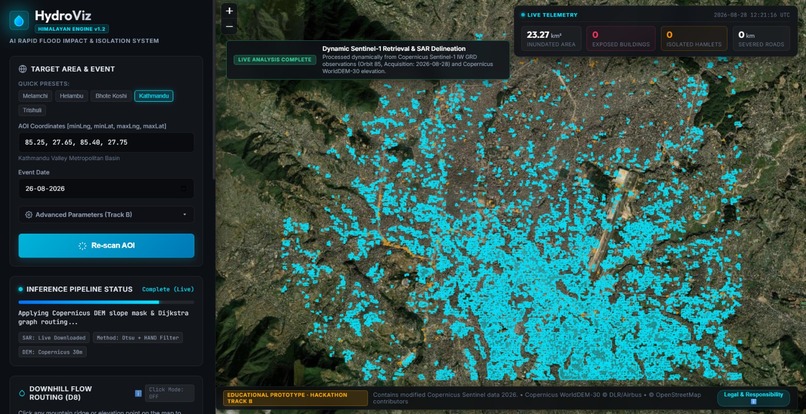Image resolution: width=806 pixels, height=414 pixels.
Task: Click the 'Downhill Flow Routing (D8)' heading
Action: [61, 393]
